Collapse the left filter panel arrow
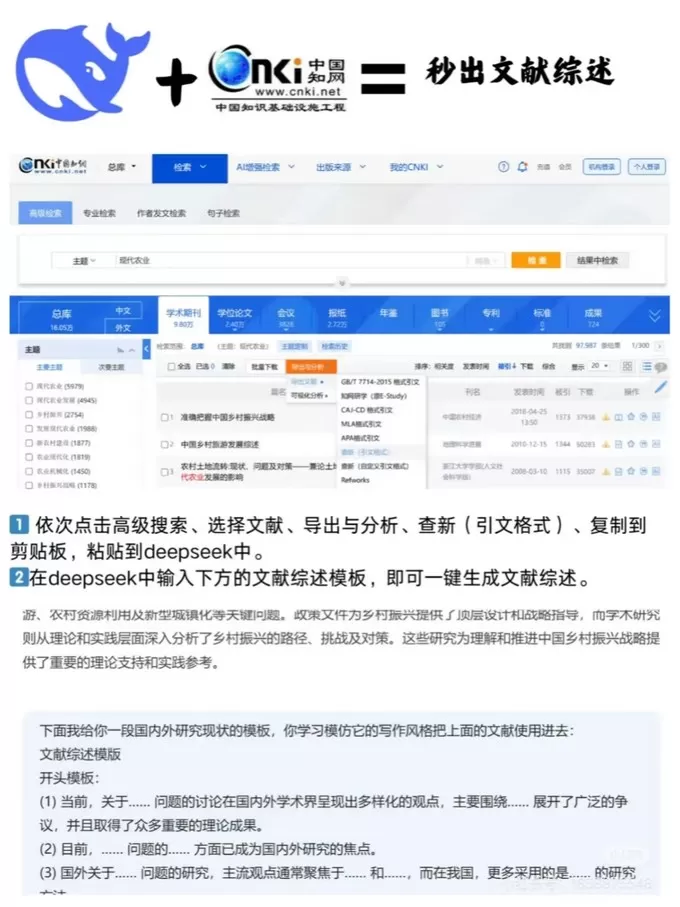The width and height of the screenshot is (680, 907). click(146, 348)
